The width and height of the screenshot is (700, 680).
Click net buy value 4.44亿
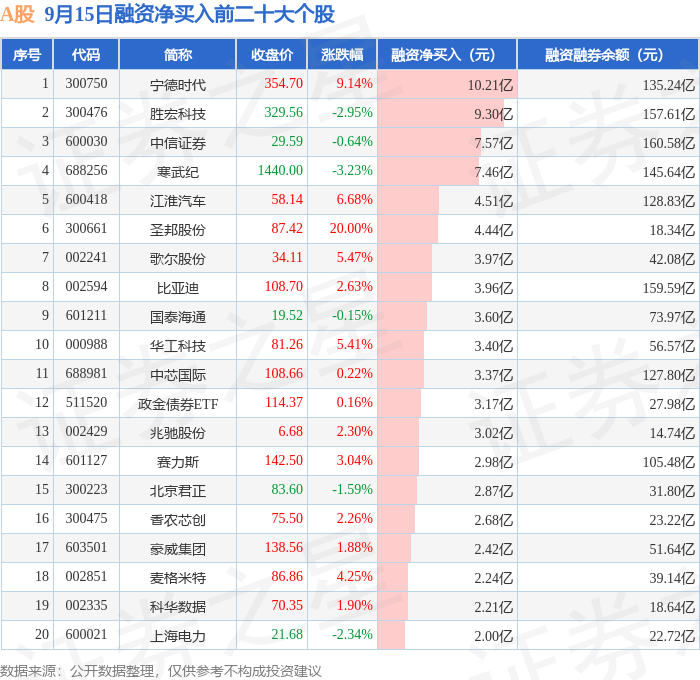[x=494, y=230]
